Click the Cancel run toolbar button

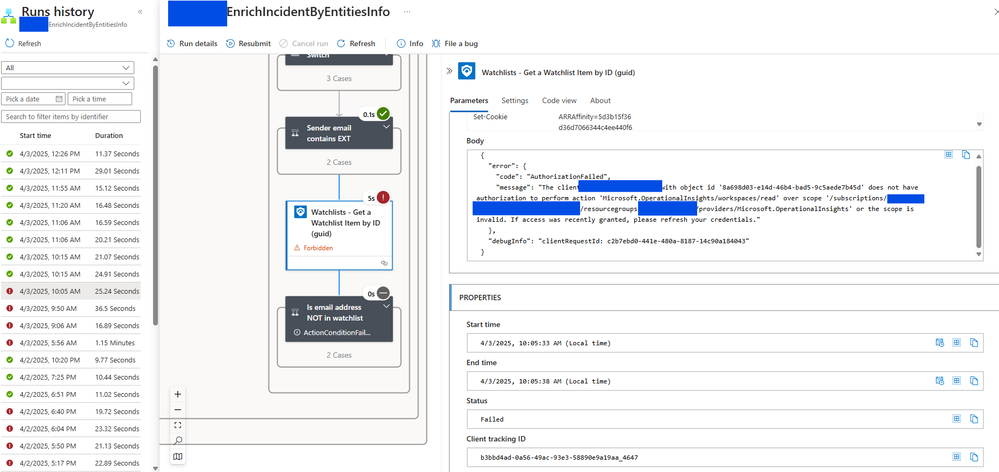pyautogui.click(x=305, y=43)
